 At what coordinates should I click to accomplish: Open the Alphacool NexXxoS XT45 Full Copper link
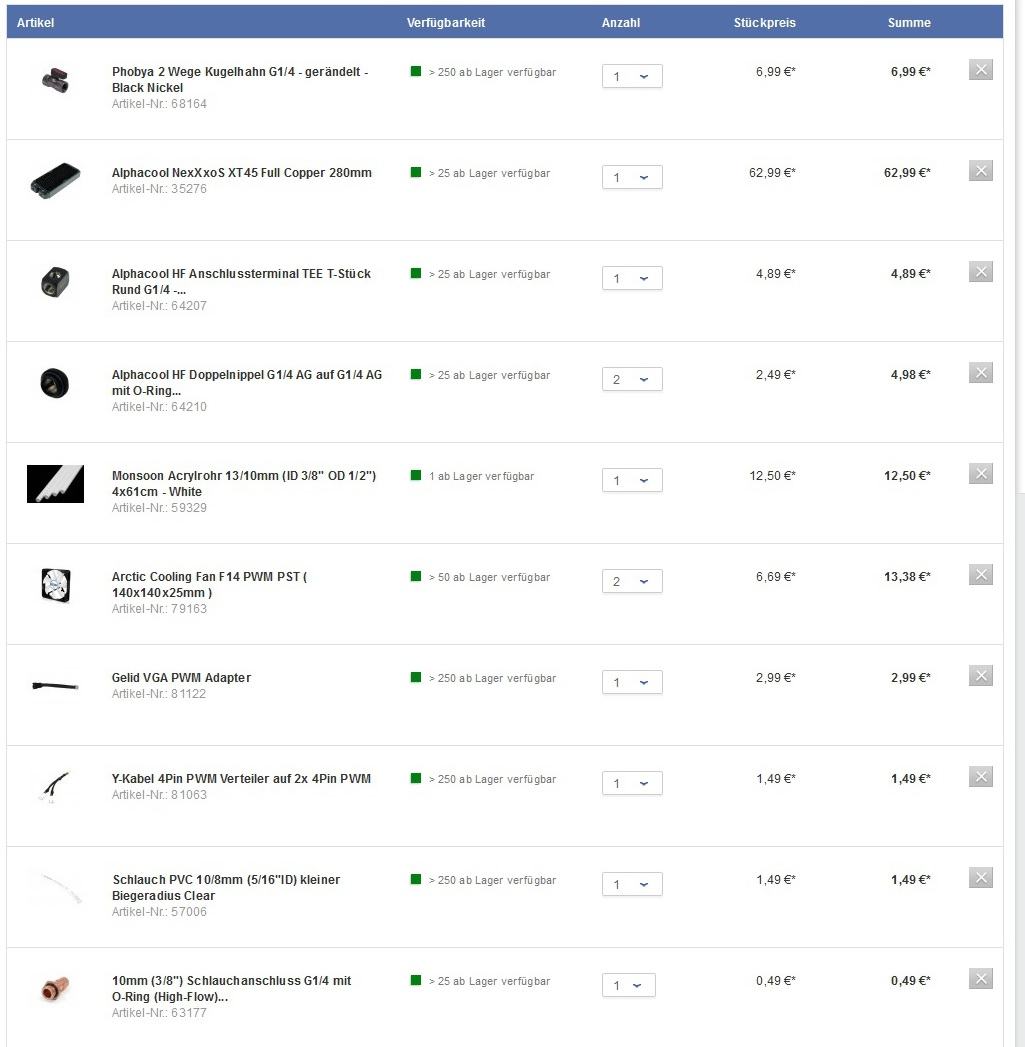click(241, 173)
